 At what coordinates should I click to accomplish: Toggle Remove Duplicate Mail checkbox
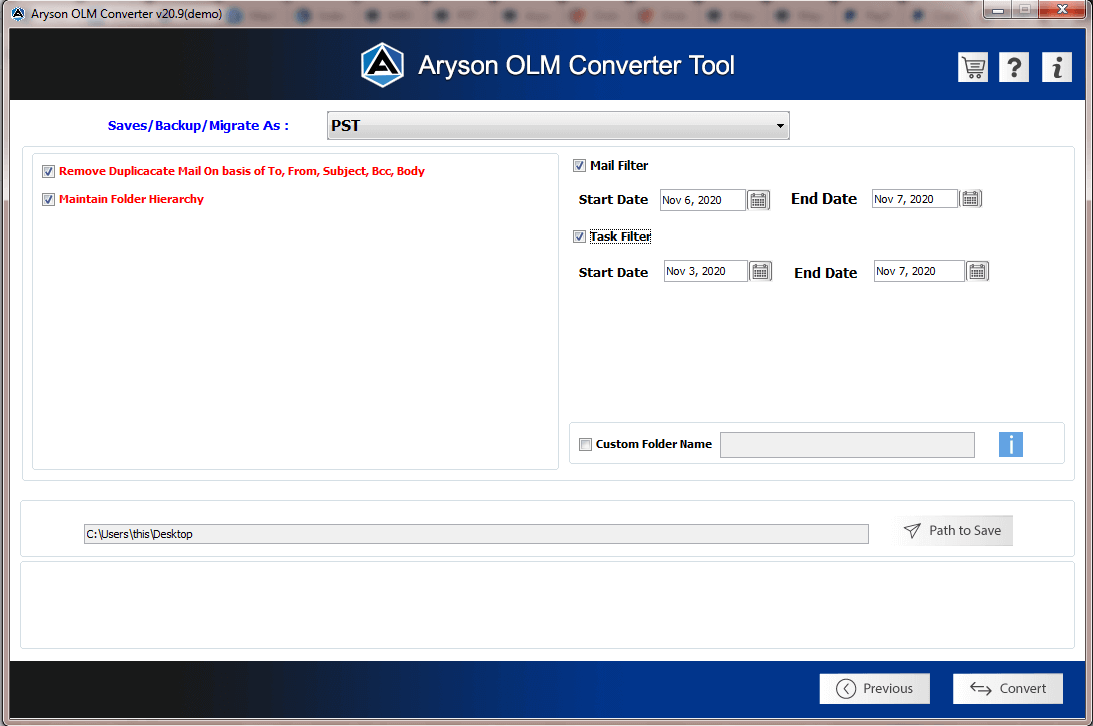pyautogui.click(x=48, y=171)
